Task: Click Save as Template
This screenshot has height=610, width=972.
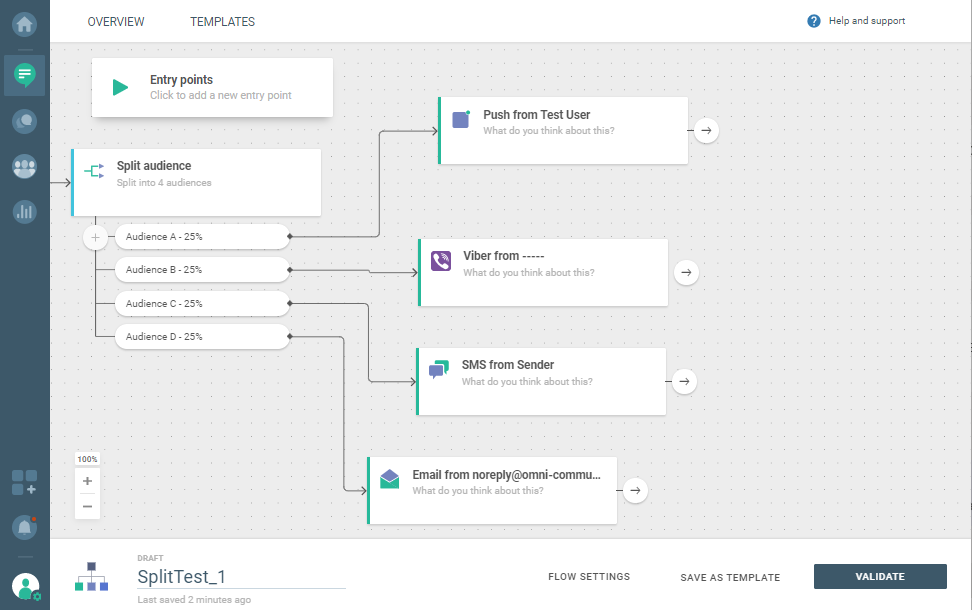Action: (x=730, y=577)
